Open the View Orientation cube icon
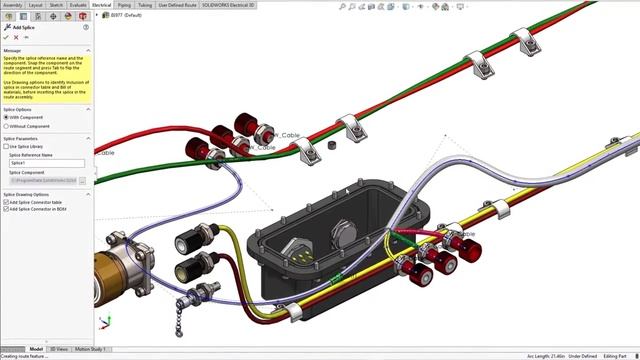This screenshot has height=360, width=640. [x=391, y=7]
